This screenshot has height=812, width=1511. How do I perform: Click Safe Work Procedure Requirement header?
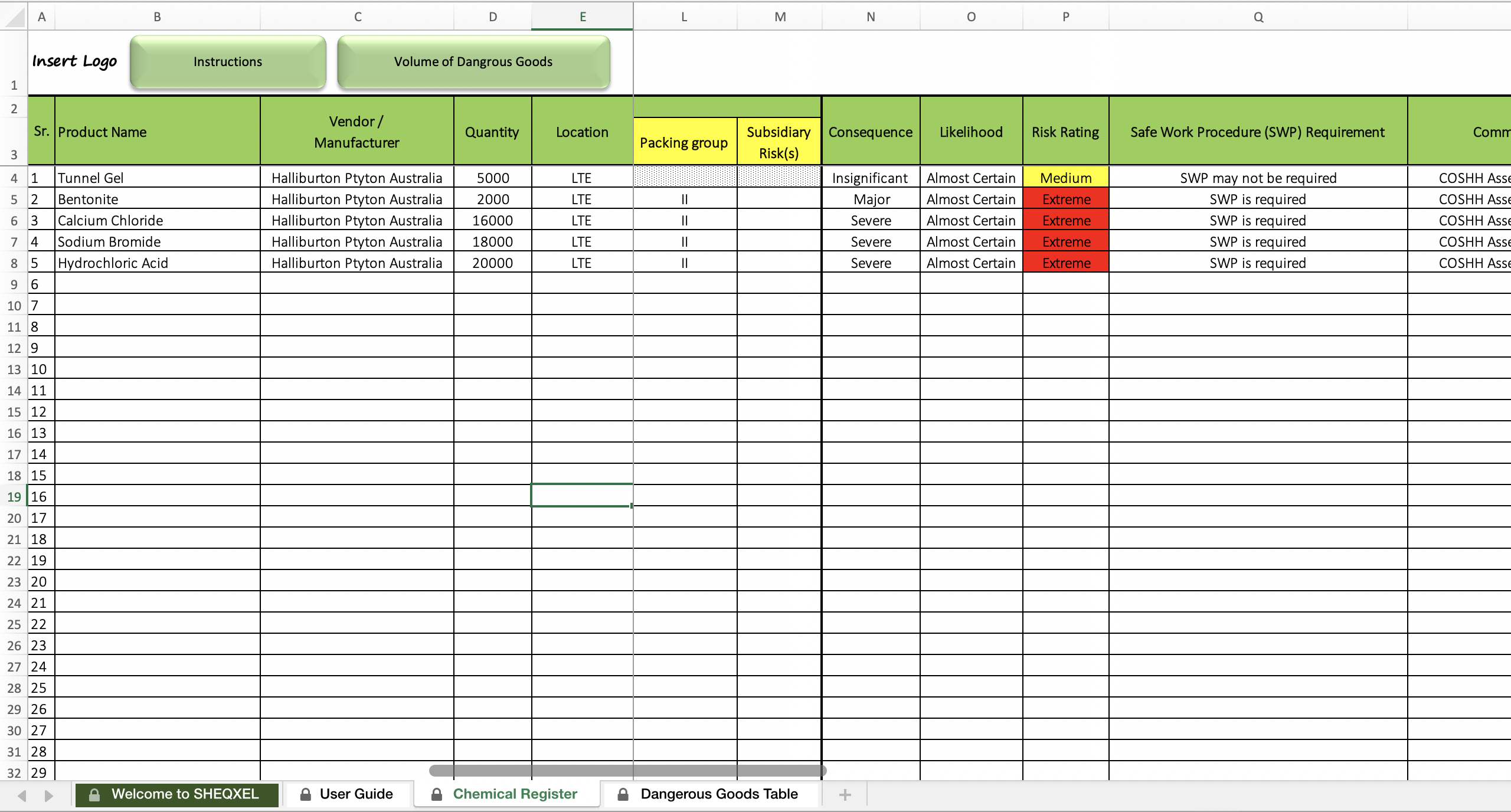tap(1258, 131)
